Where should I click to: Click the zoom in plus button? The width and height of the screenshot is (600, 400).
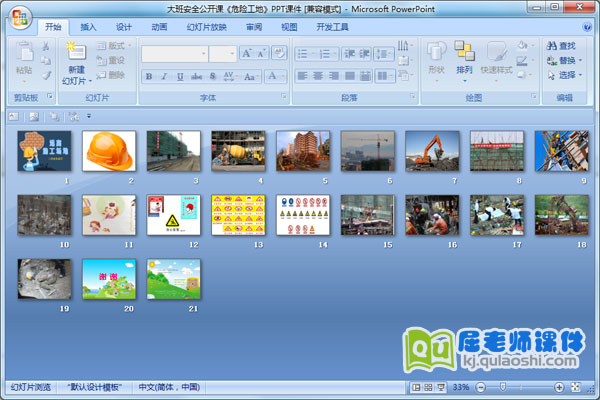coord(559,387)
